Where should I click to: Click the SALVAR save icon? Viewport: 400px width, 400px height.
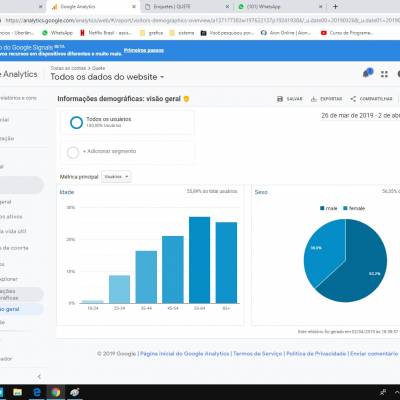coord(280,99)
